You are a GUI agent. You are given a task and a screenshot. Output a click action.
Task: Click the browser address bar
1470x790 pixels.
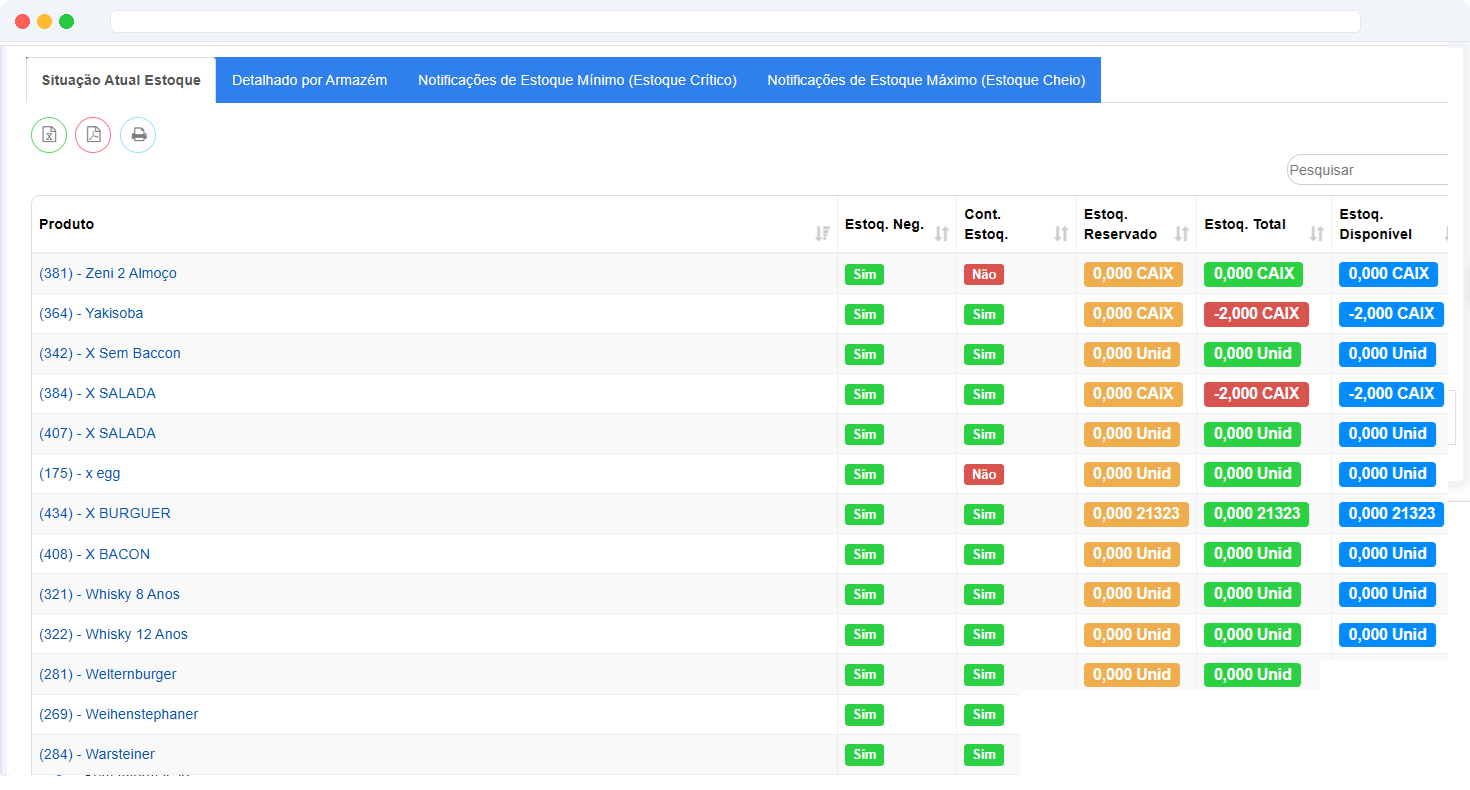pos(735,21)
